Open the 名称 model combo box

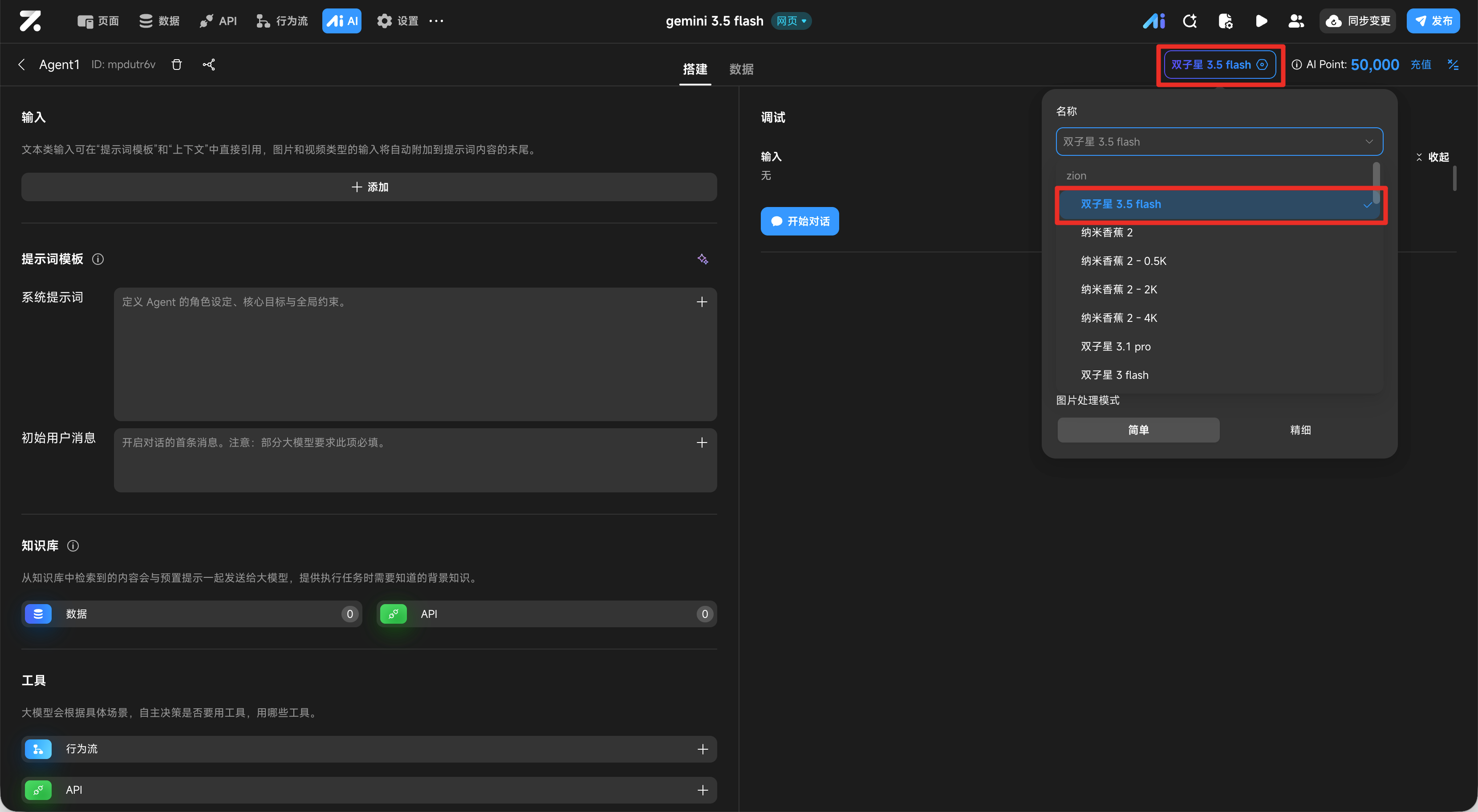[1220, 142]
